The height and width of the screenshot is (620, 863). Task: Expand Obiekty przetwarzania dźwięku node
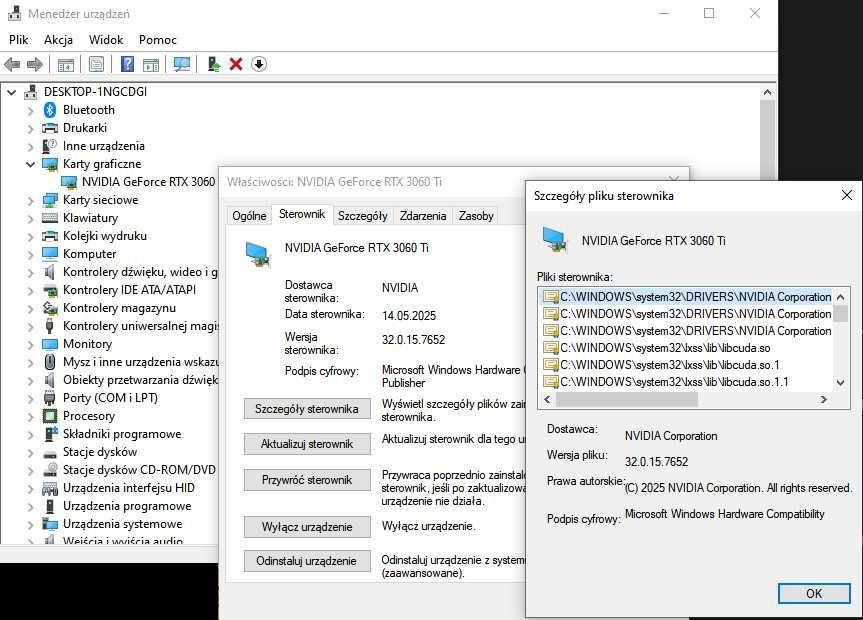(30, 380)
